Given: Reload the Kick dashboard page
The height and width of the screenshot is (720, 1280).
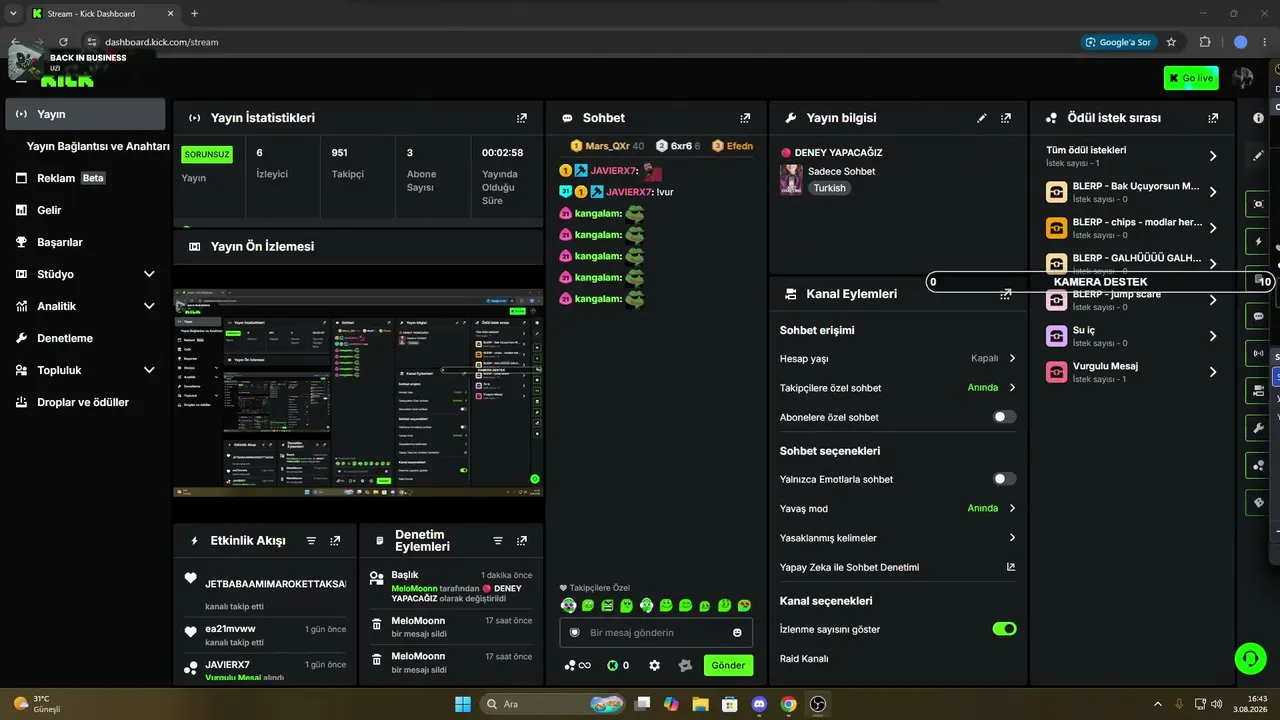Looking at the screenshot, I should click(x=63, y=42).
